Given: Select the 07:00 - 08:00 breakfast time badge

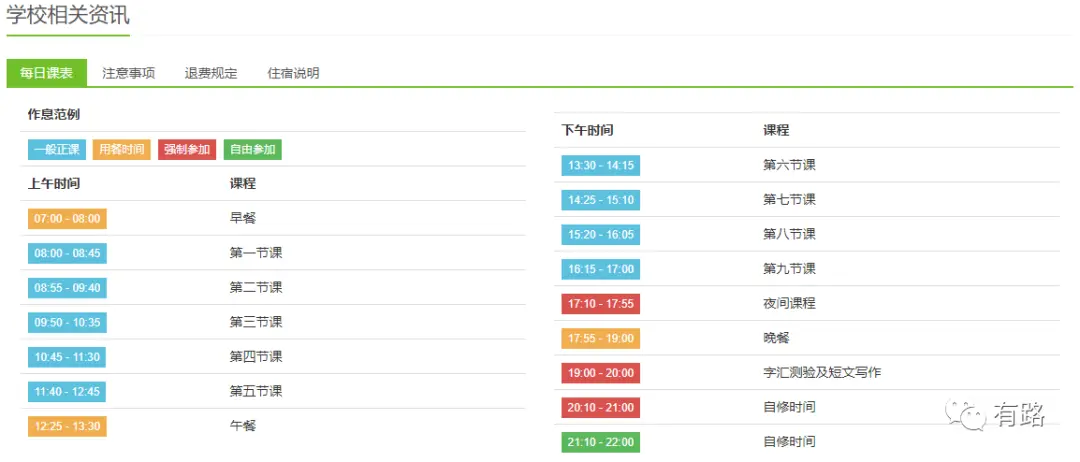Looking at the screenshot, I should point(68,219).
